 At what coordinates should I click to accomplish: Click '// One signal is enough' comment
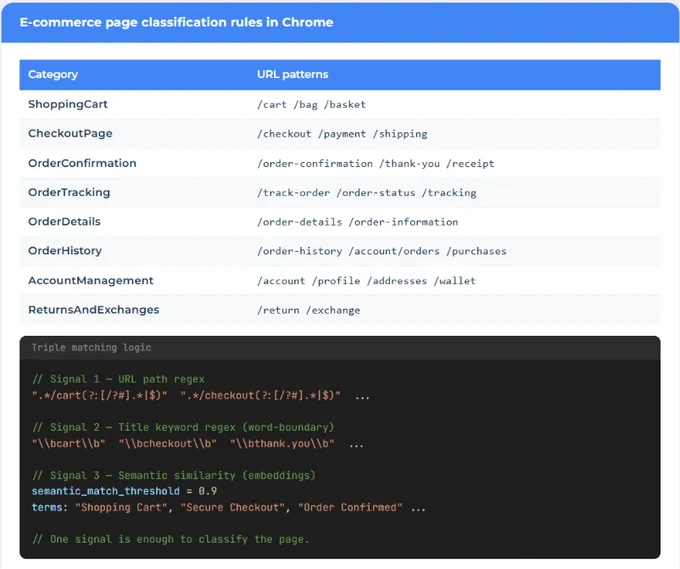tap(171, 540)
